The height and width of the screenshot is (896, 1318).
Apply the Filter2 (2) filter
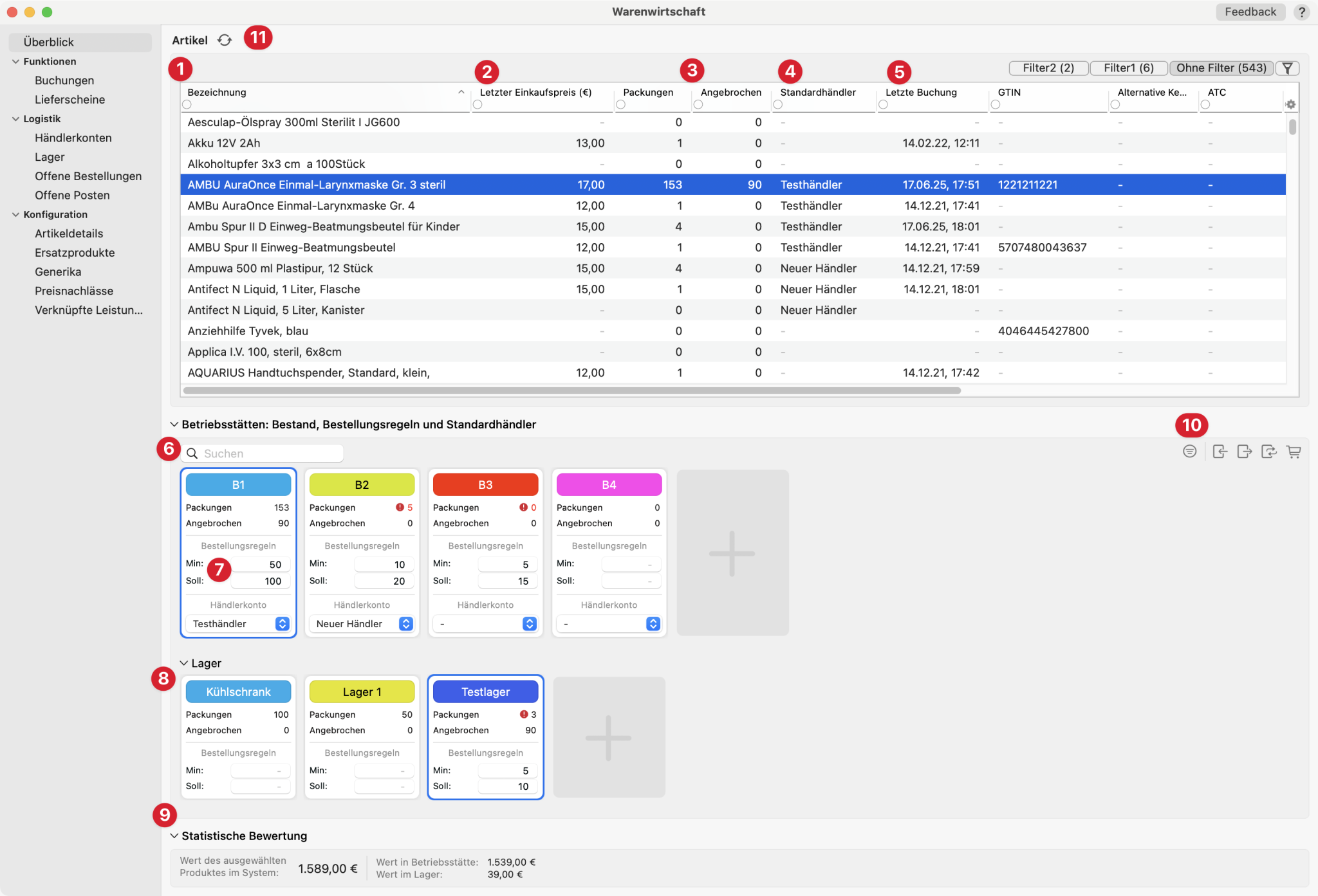[x=1048, y=68]
